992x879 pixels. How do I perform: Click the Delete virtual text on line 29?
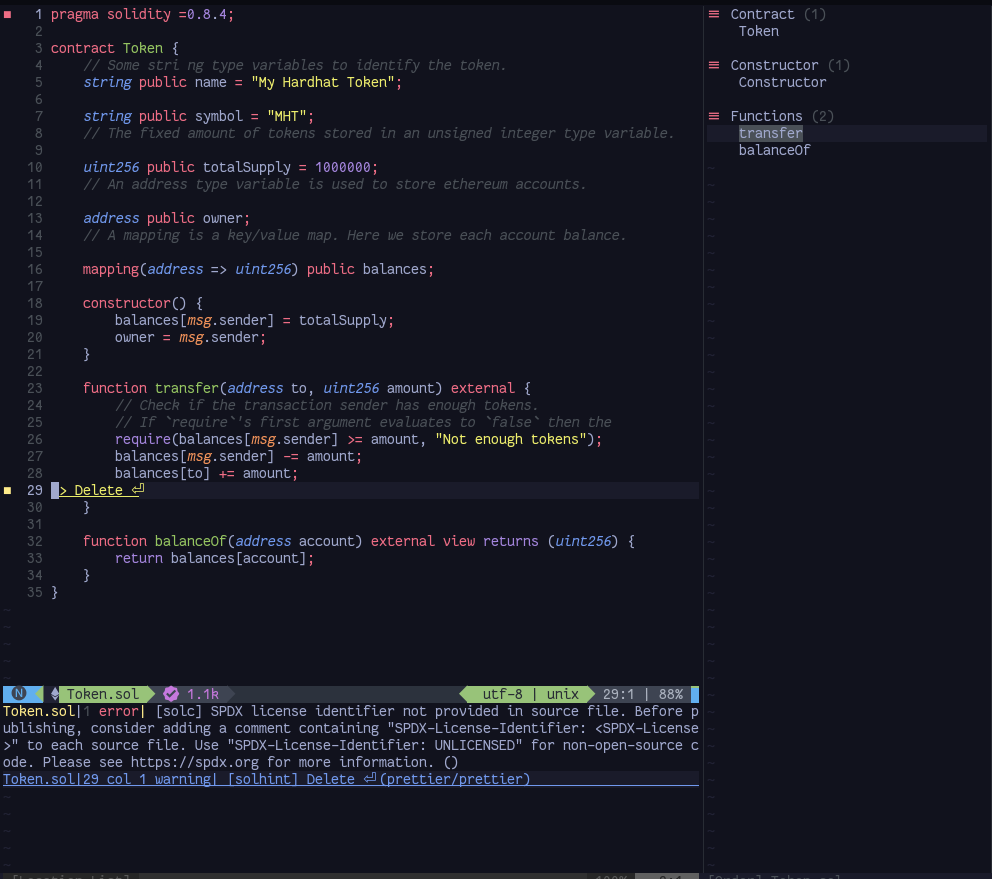(x=98, y=490)
